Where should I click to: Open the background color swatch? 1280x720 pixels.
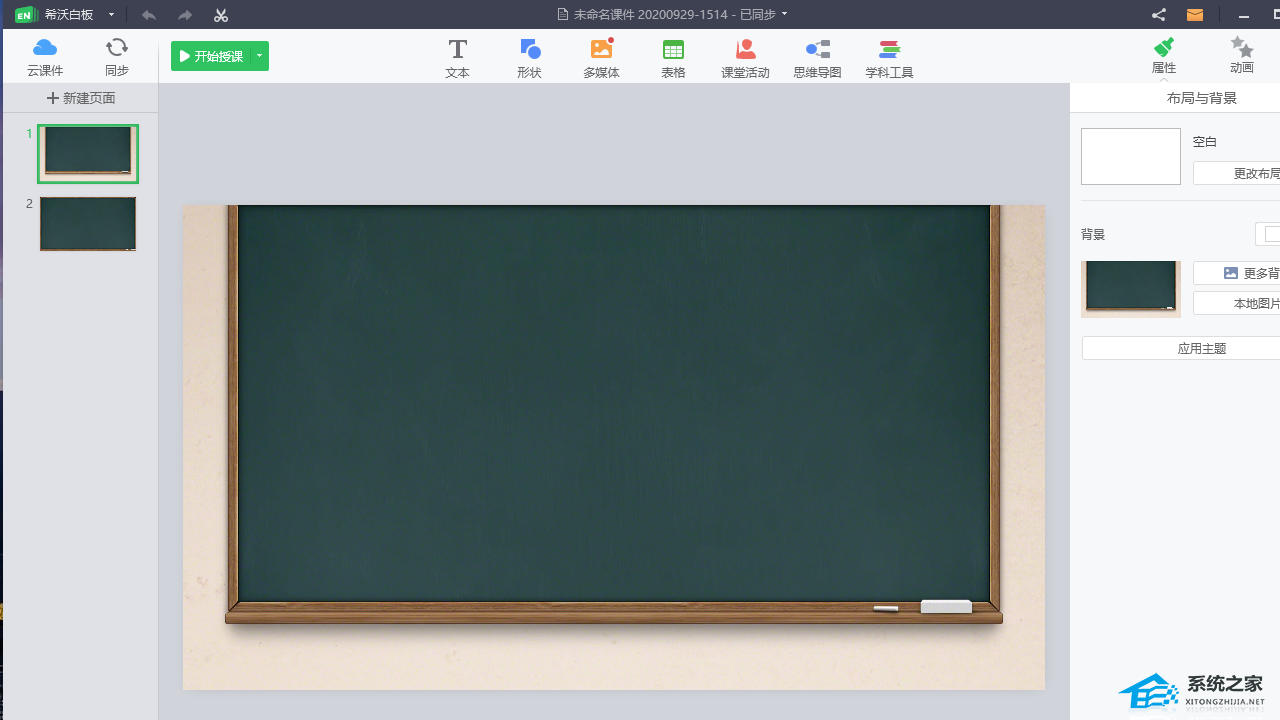pyautogui.click(x=1268, y=234)
